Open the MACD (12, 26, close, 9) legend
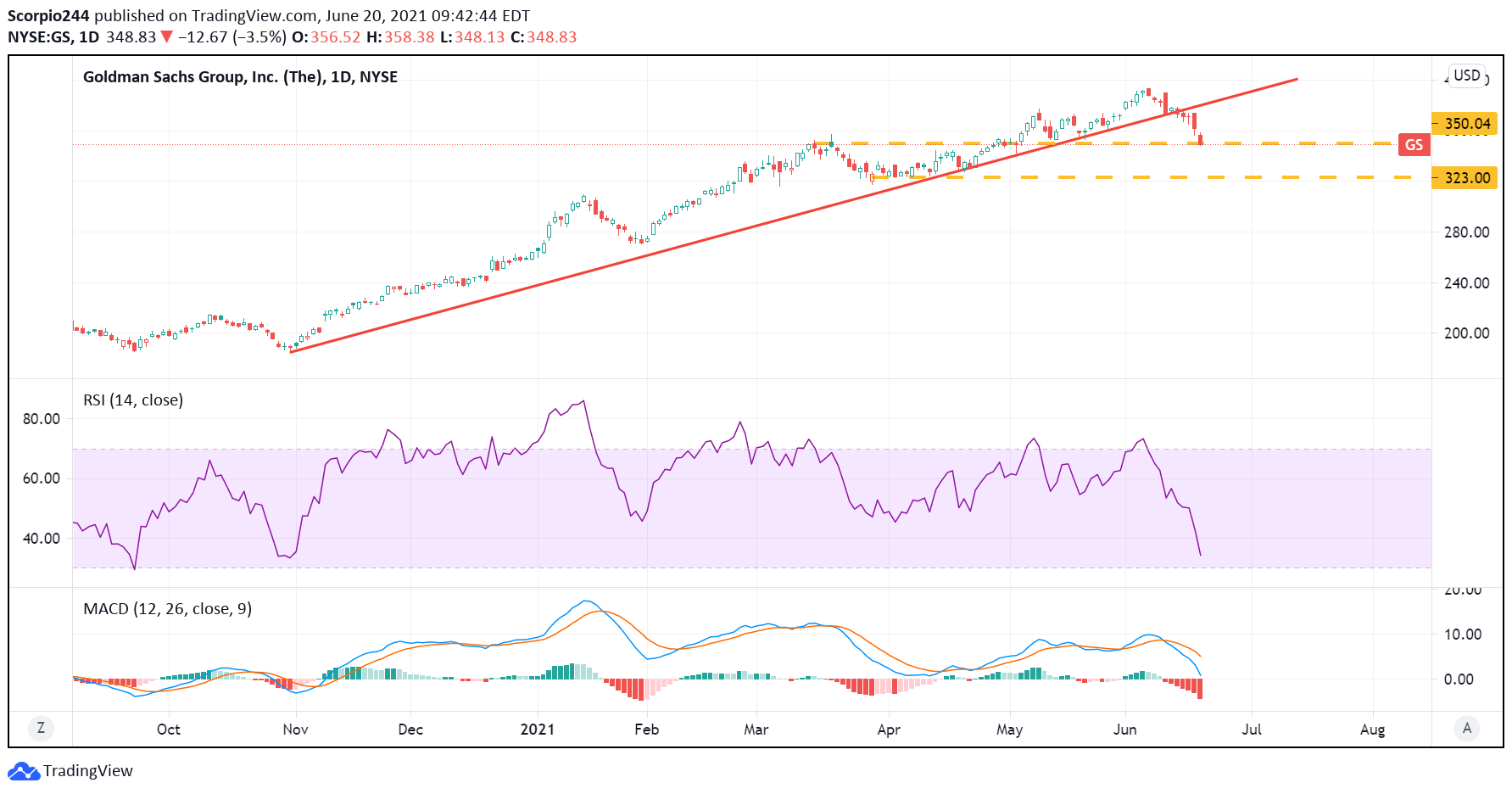The height and width of the screenshot is (794, 1512). click(x=167, y=609)
